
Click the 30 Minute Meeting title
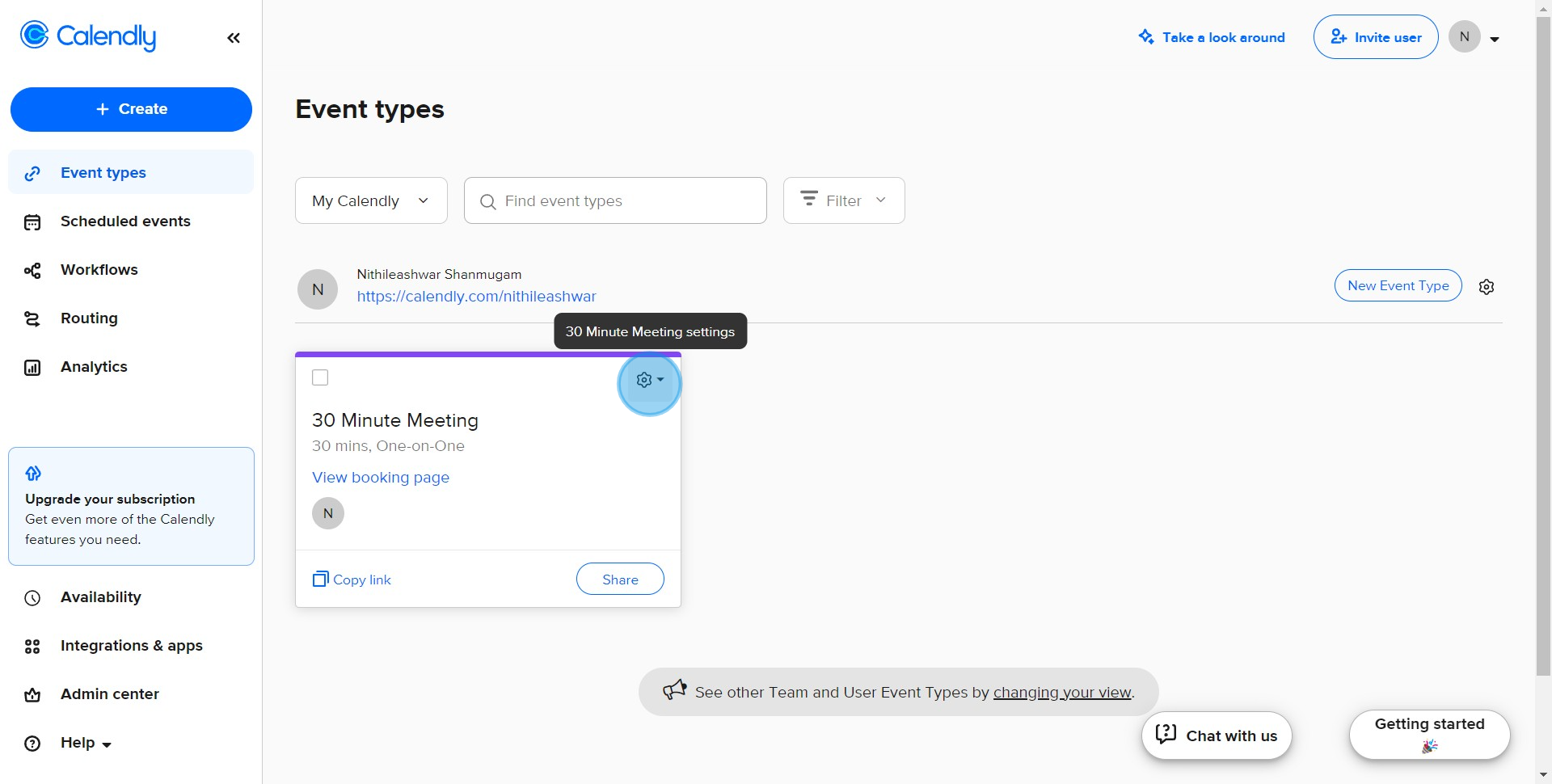(x=395, y=420)
